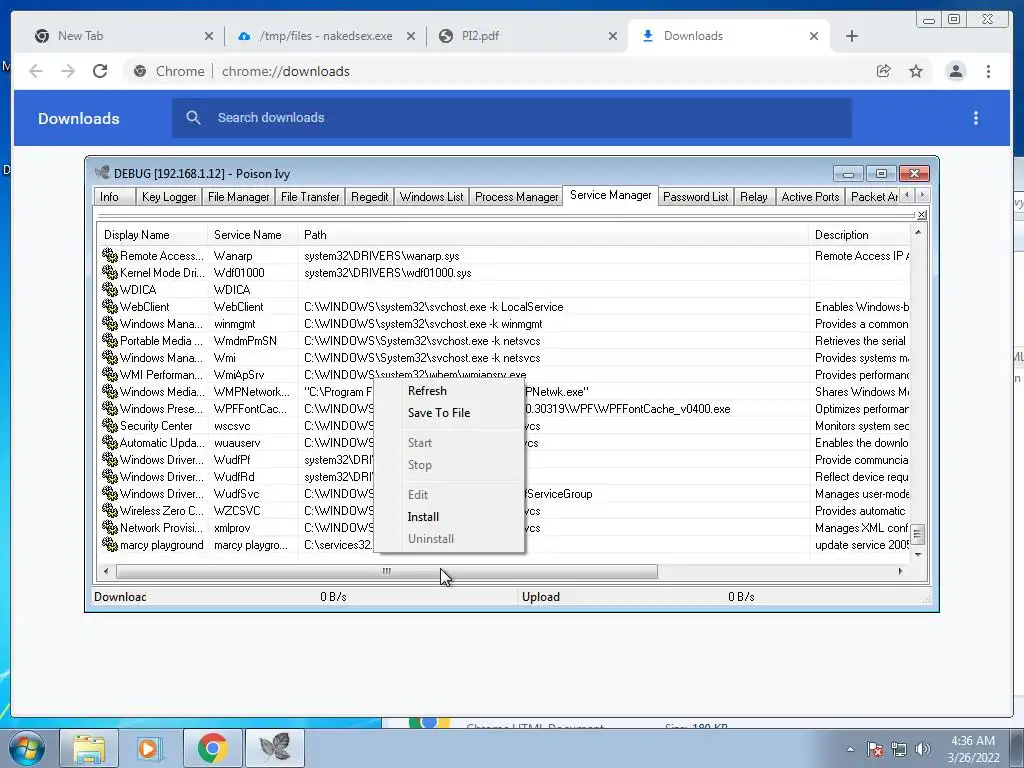This screenshot has height=768, width=1024.
Task: Switch to the /tmp/files browser tab
Action: (325, 36)
